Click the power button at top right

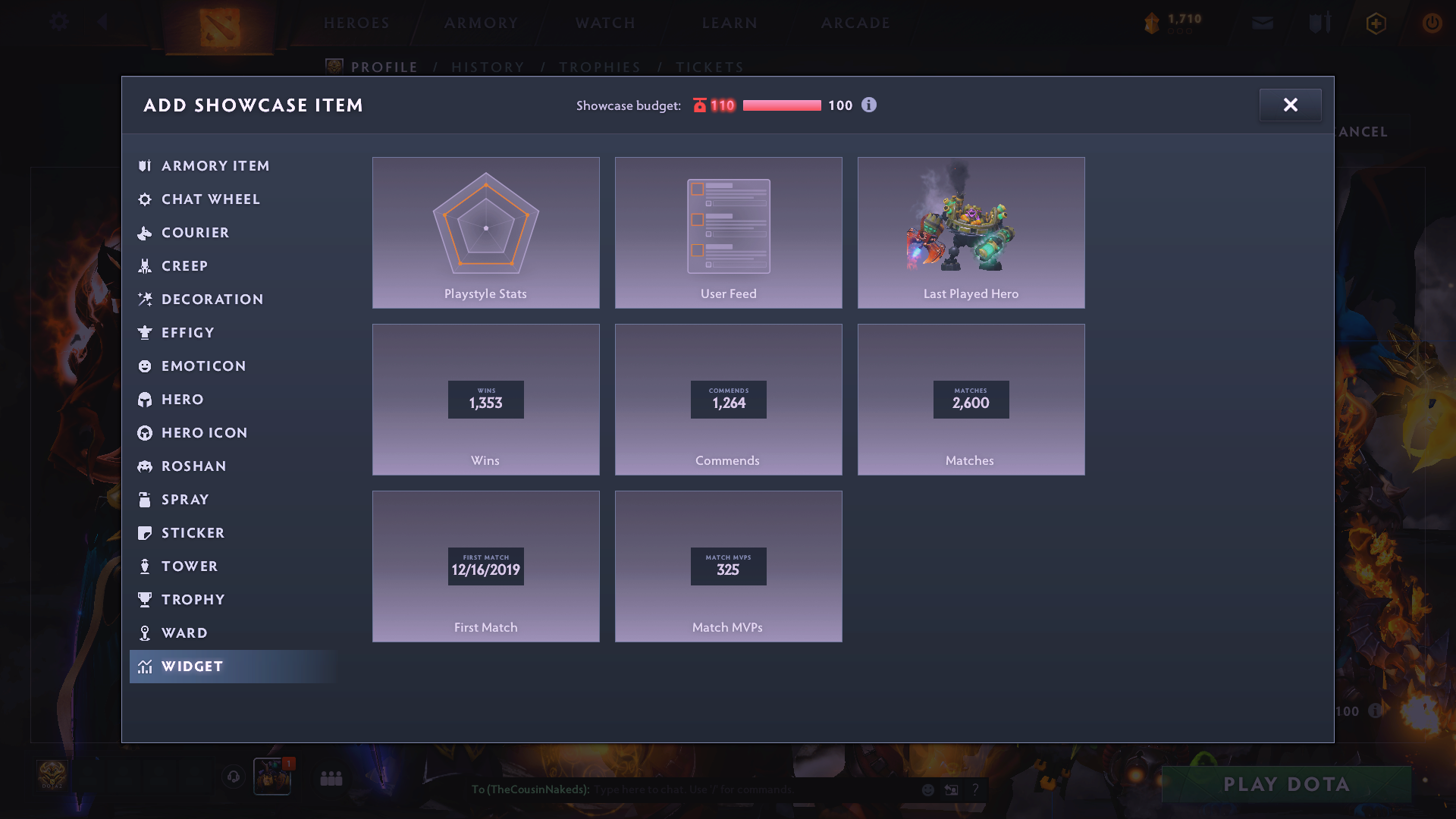(x=1432, y=23)
